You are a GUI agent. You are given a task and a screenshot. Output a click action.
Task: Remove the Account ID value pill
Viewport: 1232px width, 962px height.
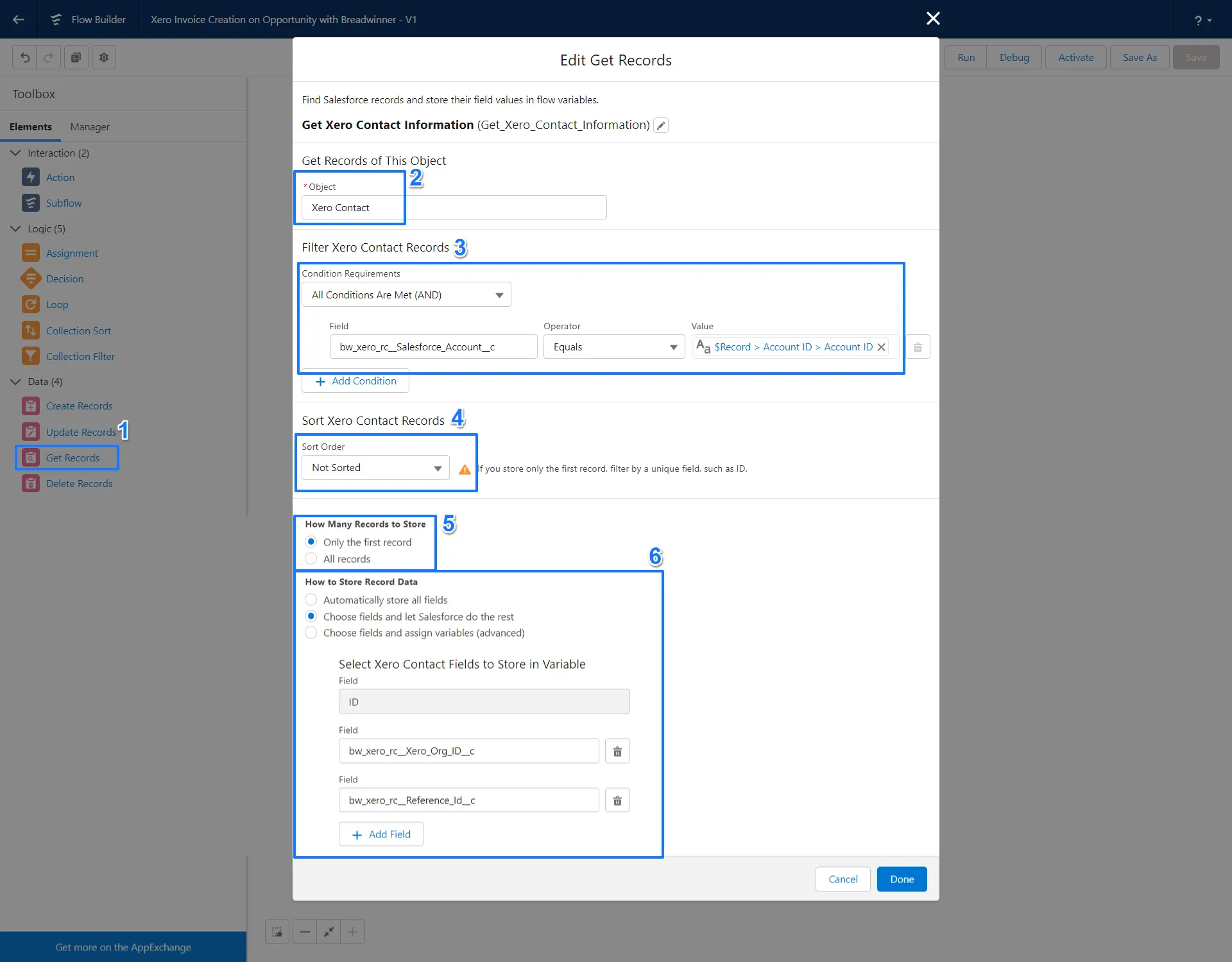click(x=882, y=347)
